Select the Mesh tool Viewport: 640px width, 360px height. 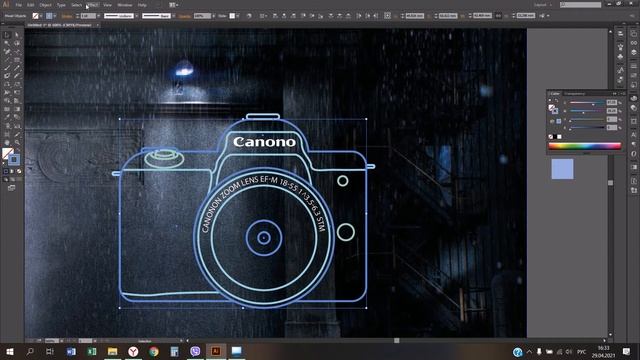7,109
